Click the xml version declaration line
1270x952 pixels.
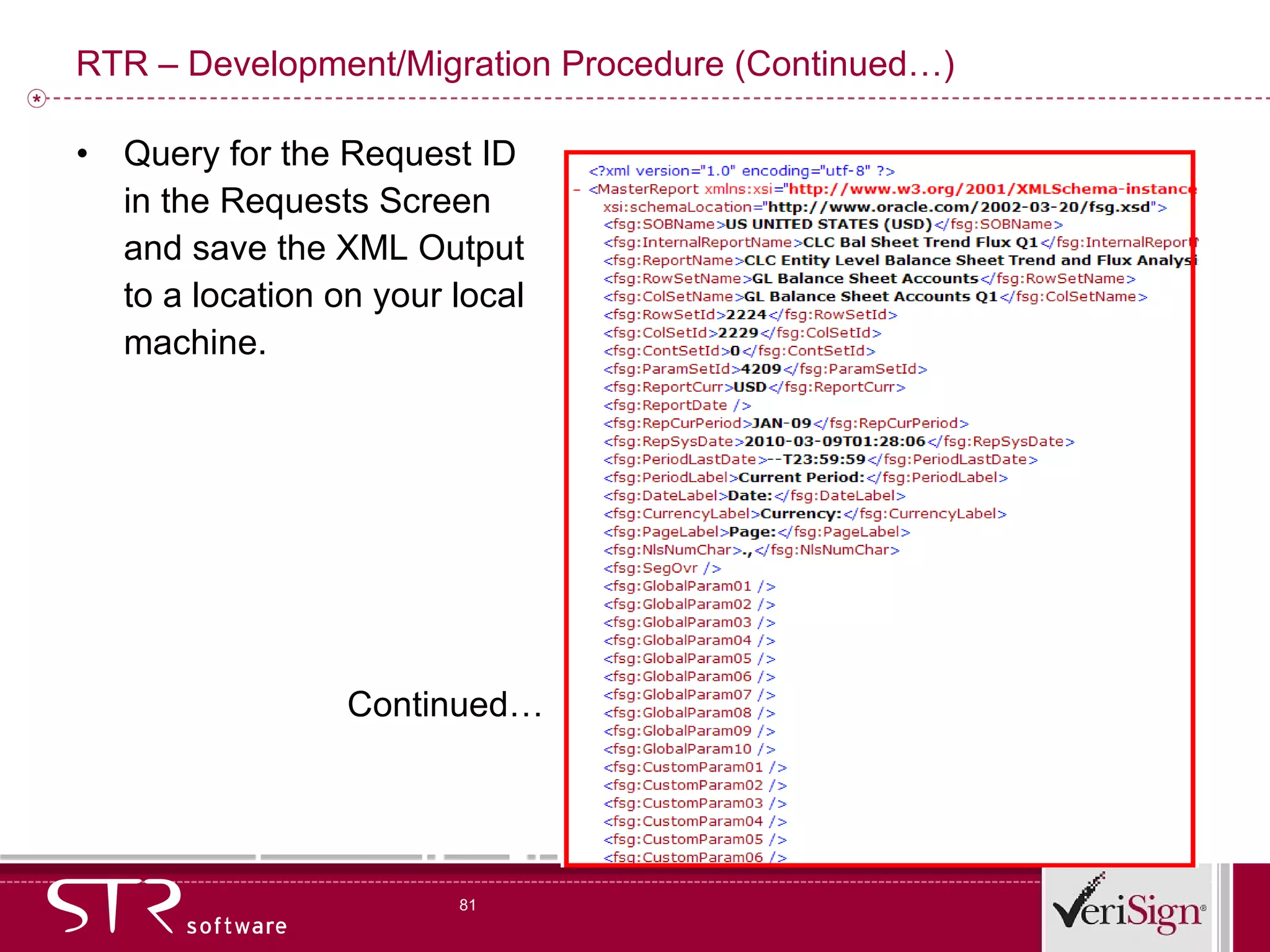tap(742, 171)
